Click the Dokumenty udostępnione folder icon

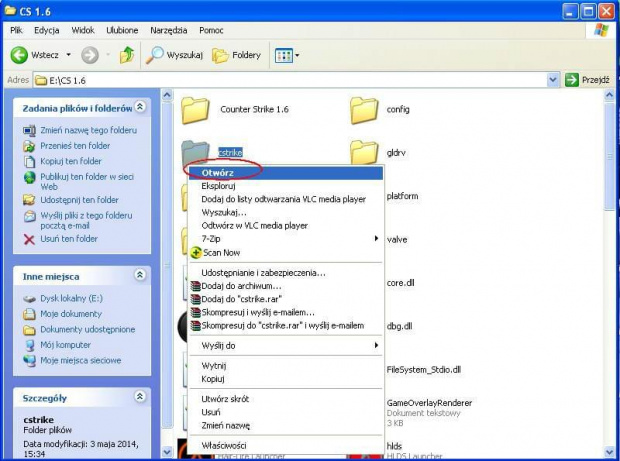pyautogui.click(x=29, y=330)
